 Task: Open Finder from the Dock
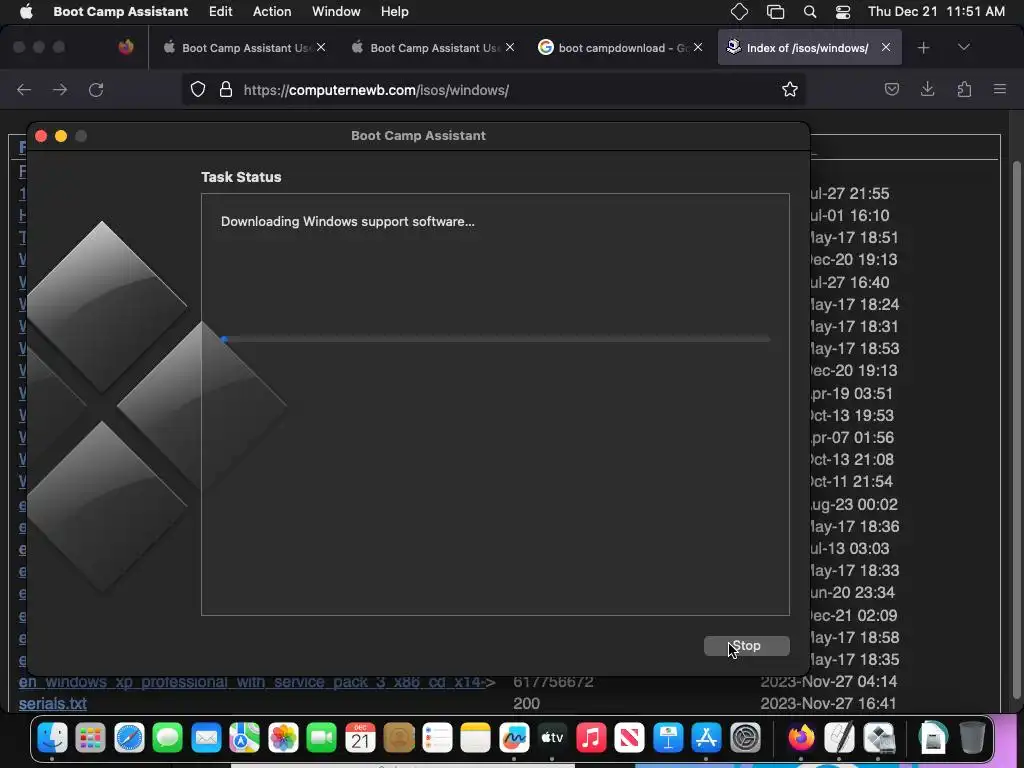tap(52, 739)
